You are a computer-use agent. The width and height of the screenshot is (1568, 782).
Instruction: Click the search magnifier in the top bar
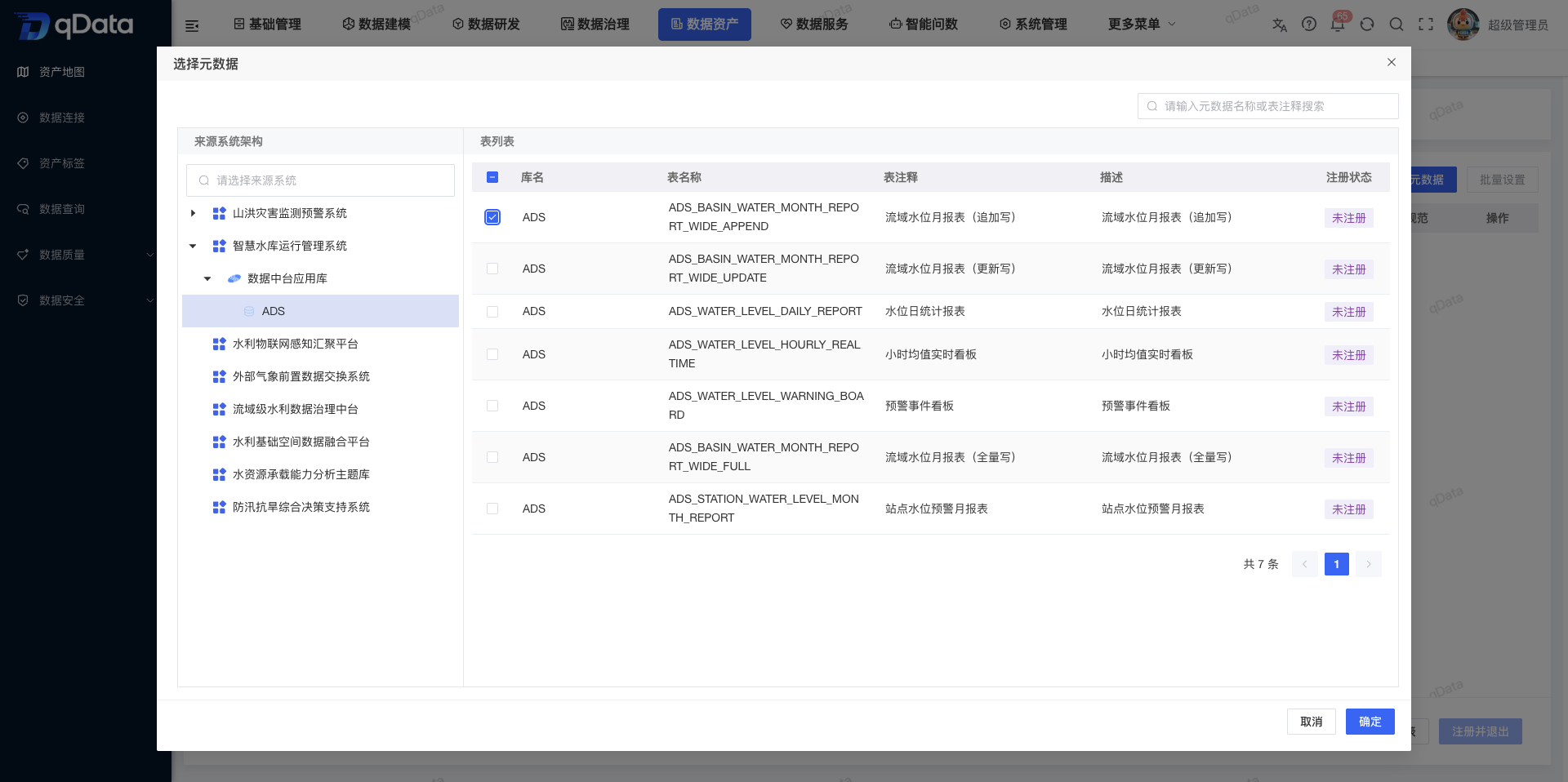[1396, 24]
